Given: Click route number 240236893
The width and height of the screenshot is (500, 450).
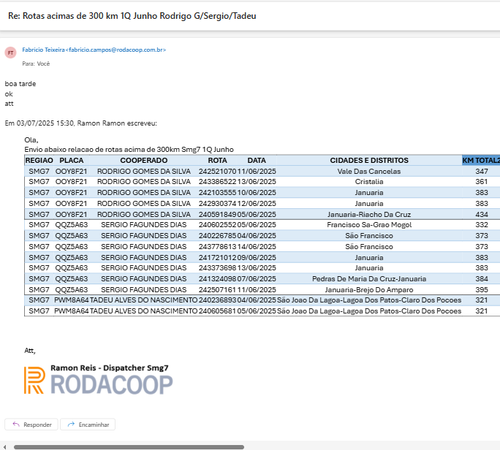Looking at the screenshot, I should [217, 300].
